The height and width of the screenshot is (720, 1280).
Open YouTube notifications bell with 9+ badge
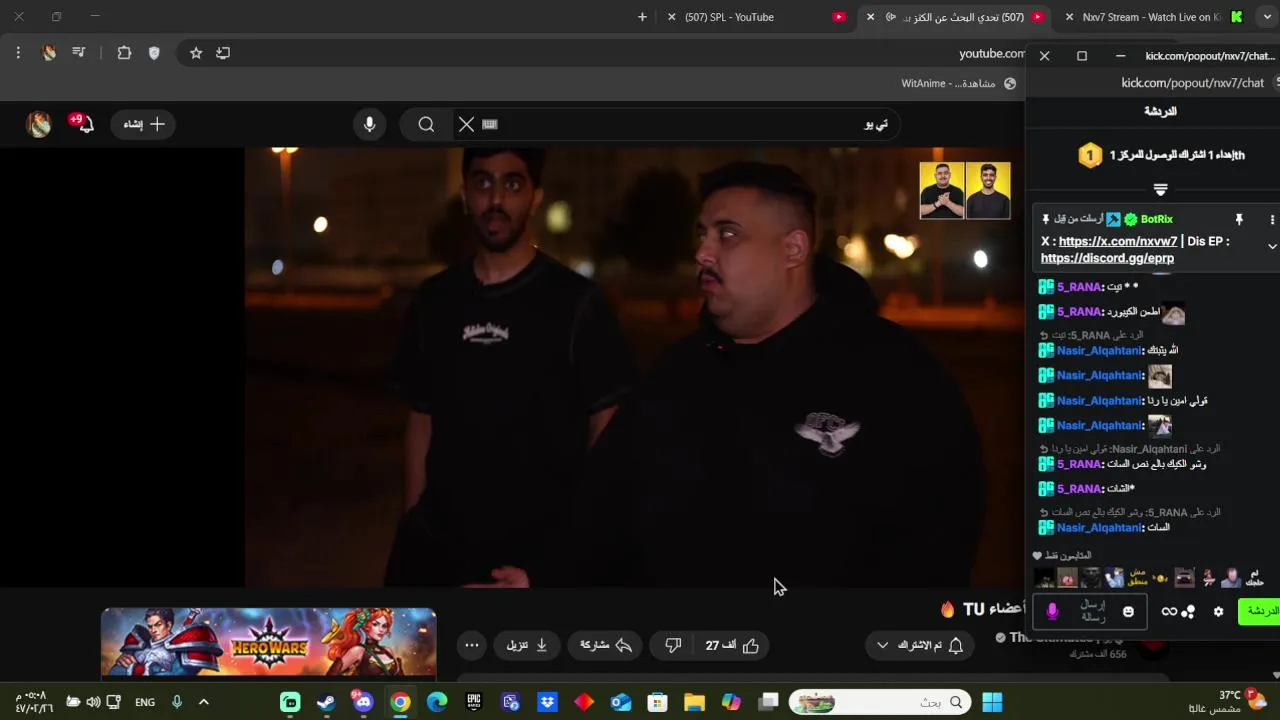[84, 123]
